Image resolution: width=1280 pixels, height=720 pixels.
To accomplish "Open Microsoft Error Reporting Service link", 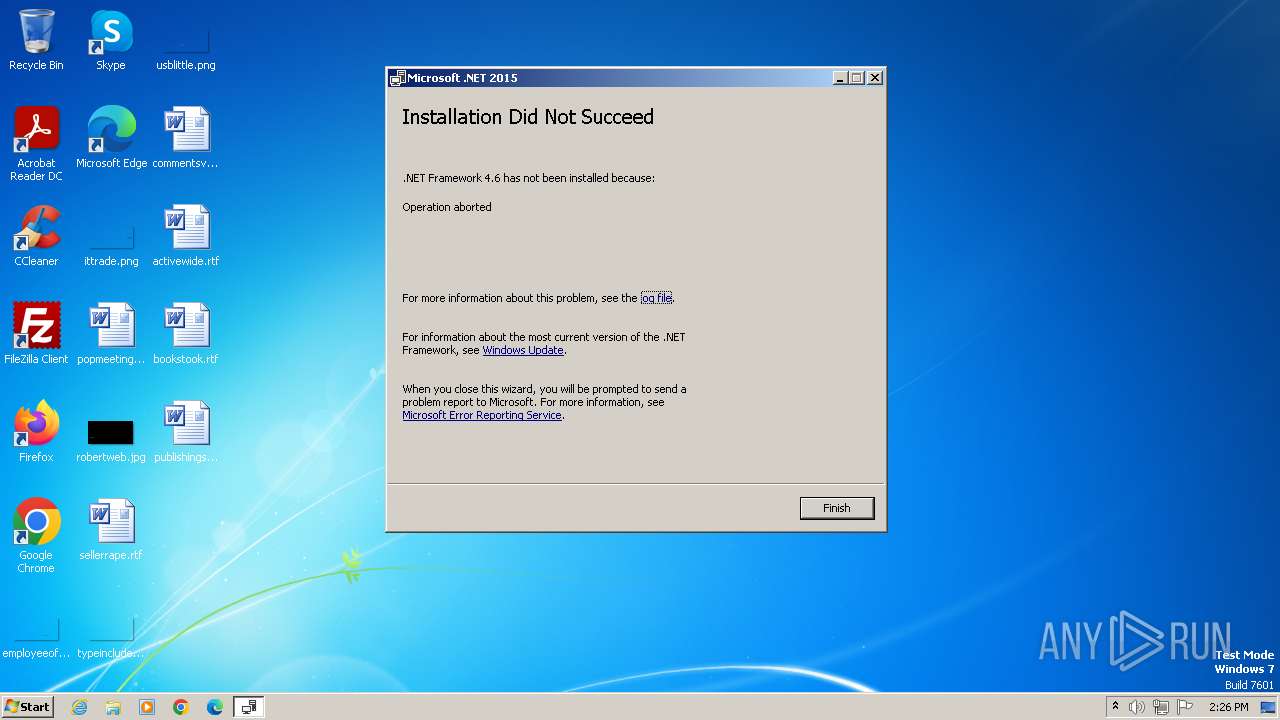I will point(482,415).
